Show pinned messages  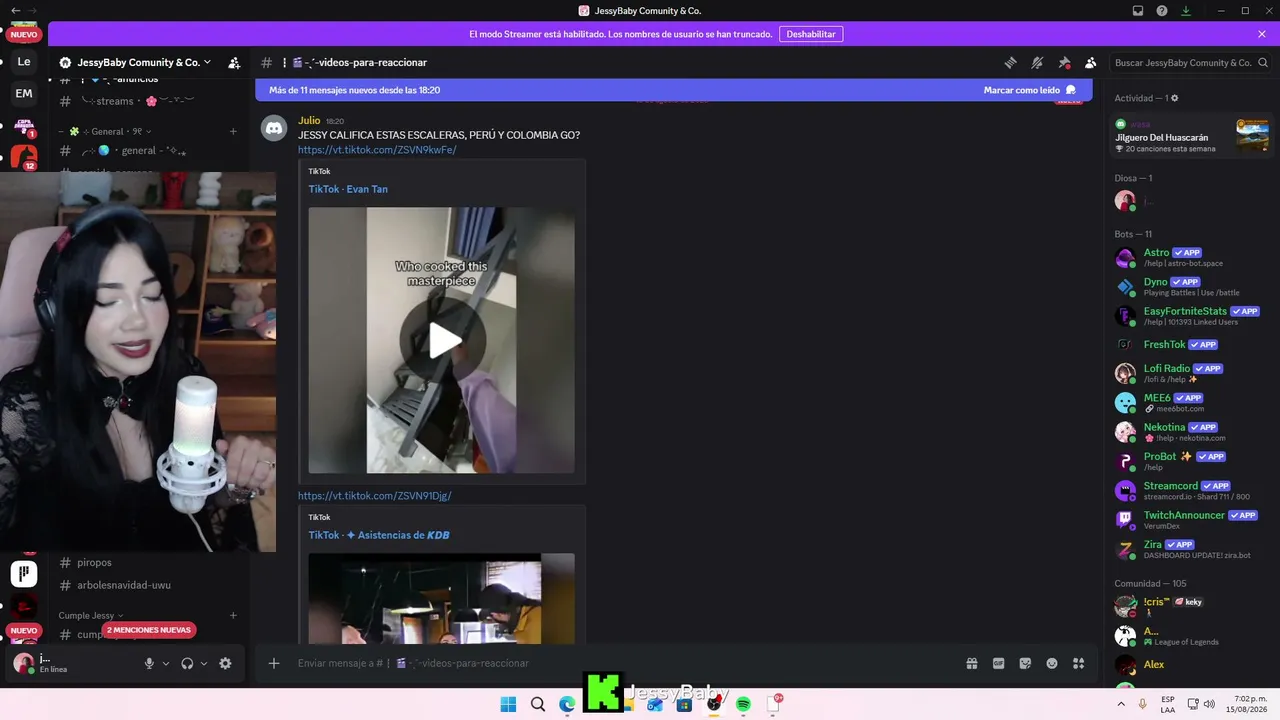1064,63
